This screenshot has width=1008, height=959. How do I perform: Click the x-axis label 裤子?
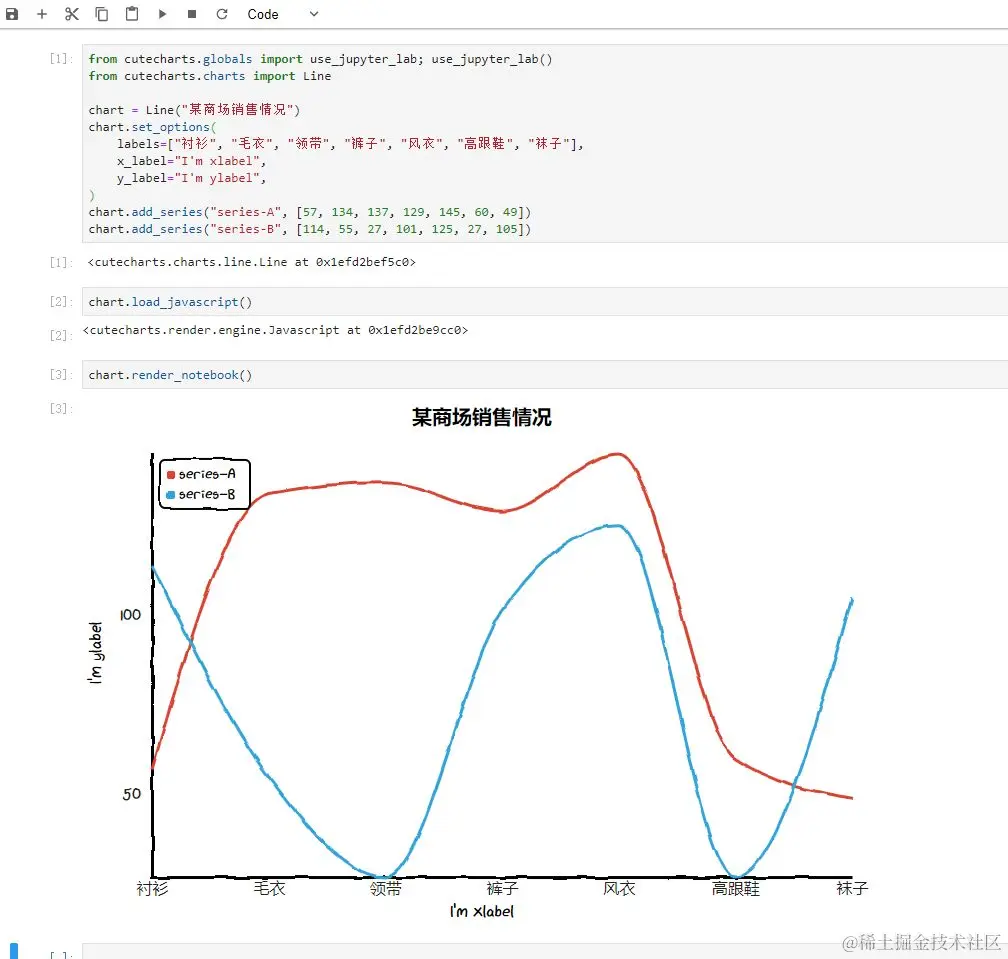[503, 888]
